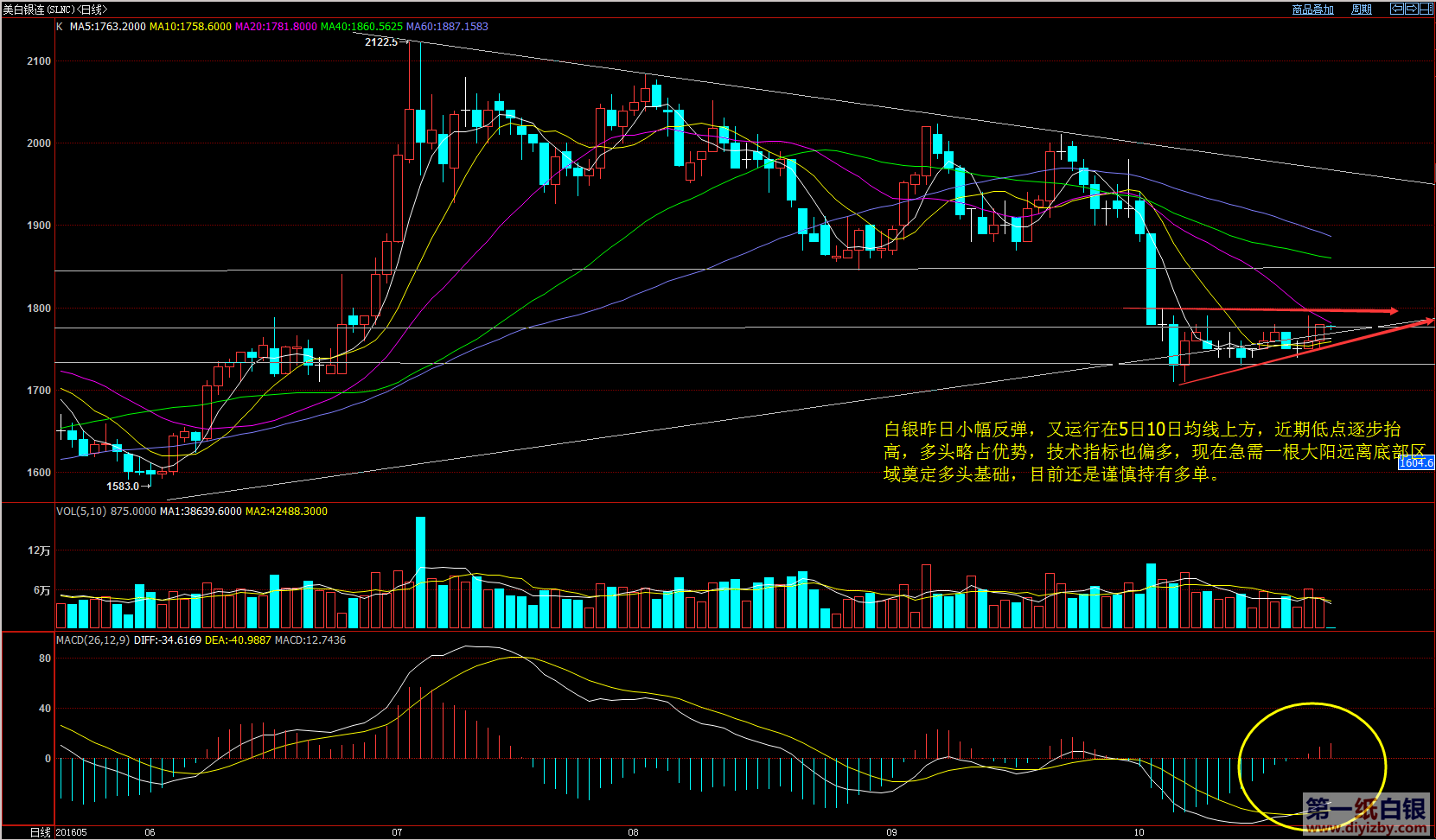Select the MA10 moving average label

[x=190, y=27]
